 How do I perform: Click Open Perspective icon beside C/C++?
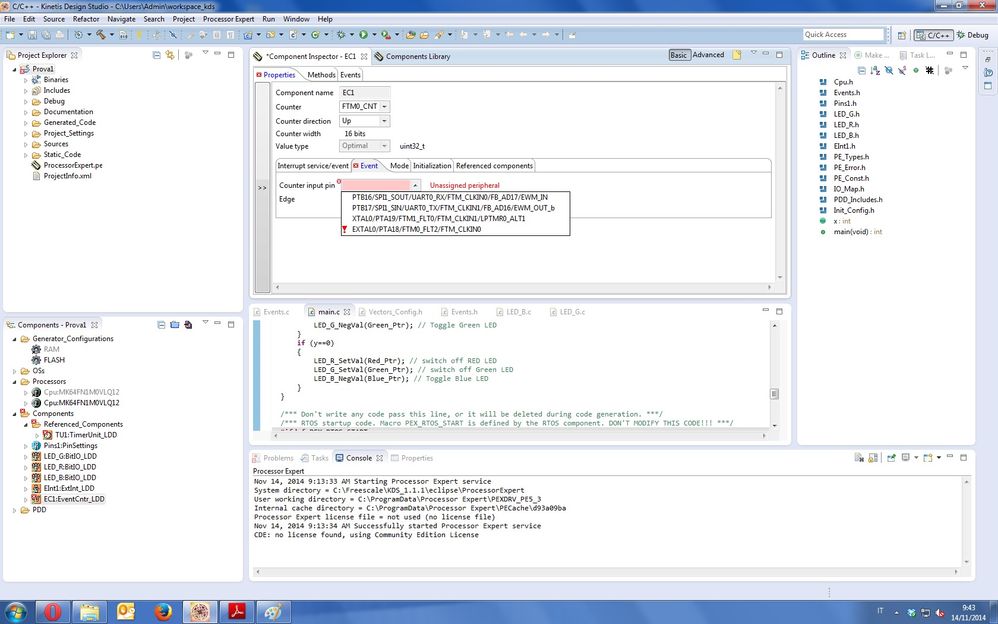point(901,35)
